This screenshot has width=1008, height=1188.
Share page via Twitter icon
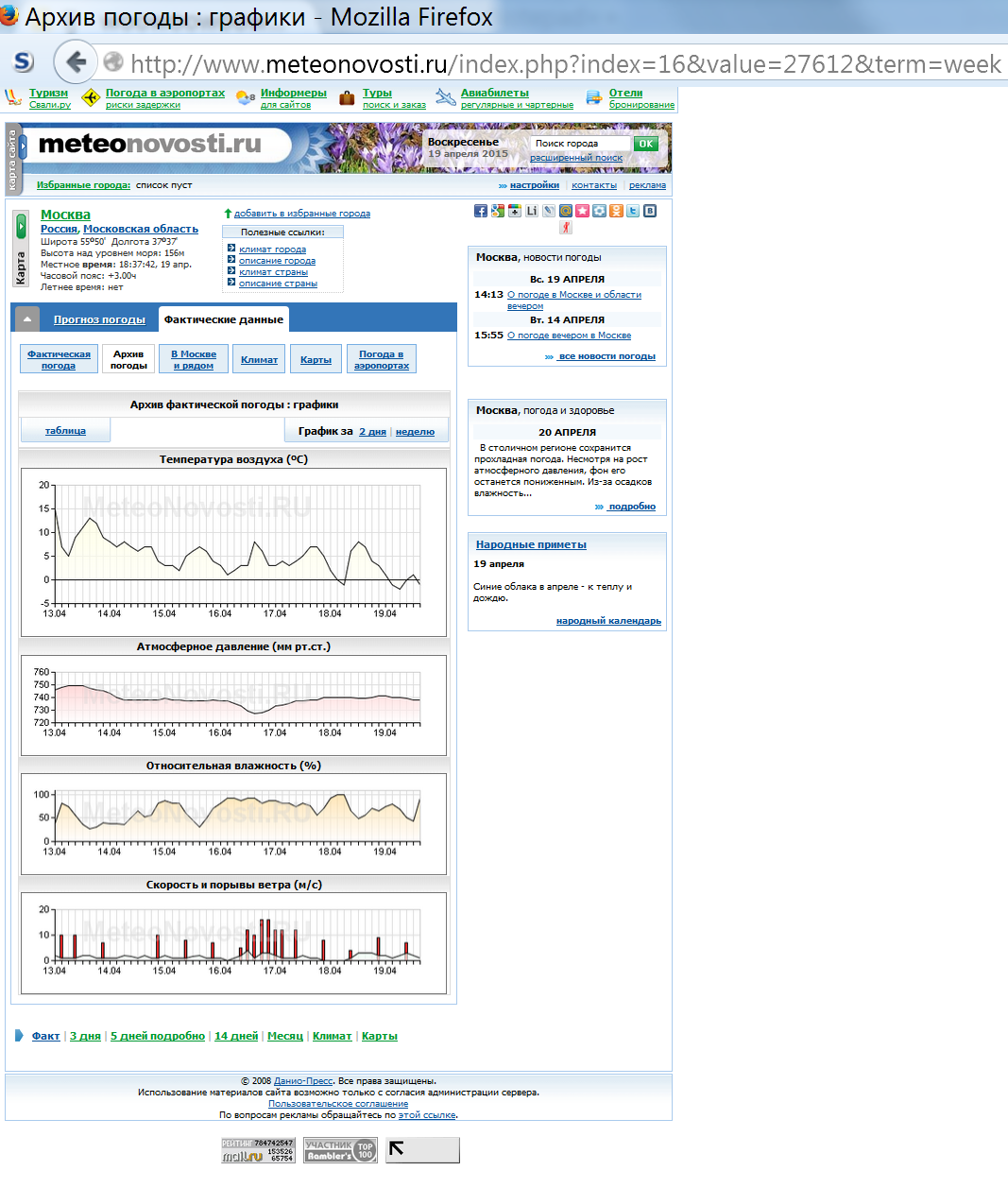tap(633, 211)
